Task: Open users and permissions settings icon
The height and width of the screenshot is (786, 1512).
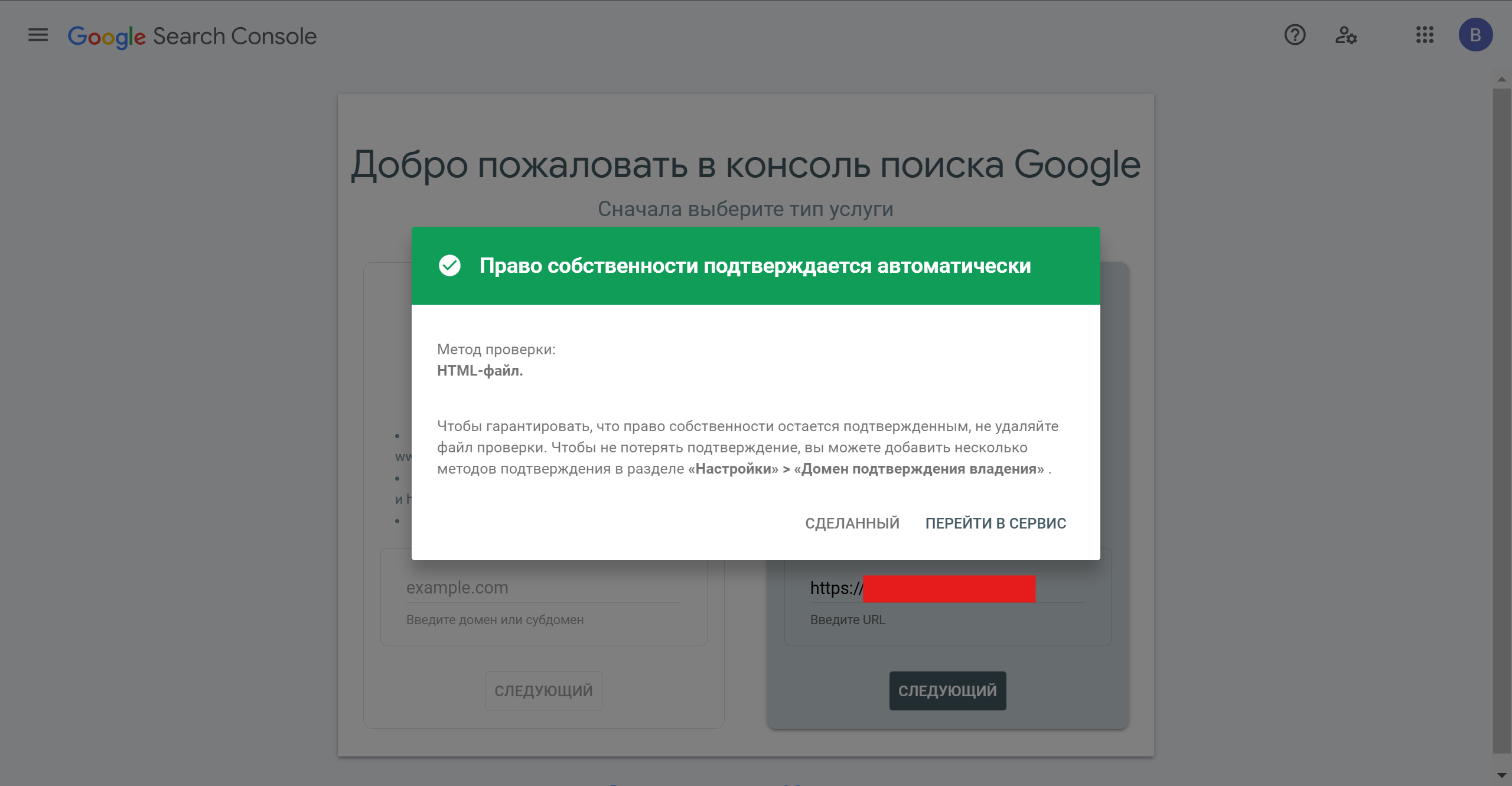Action: pyautogui.click(x=1345, y=35)
